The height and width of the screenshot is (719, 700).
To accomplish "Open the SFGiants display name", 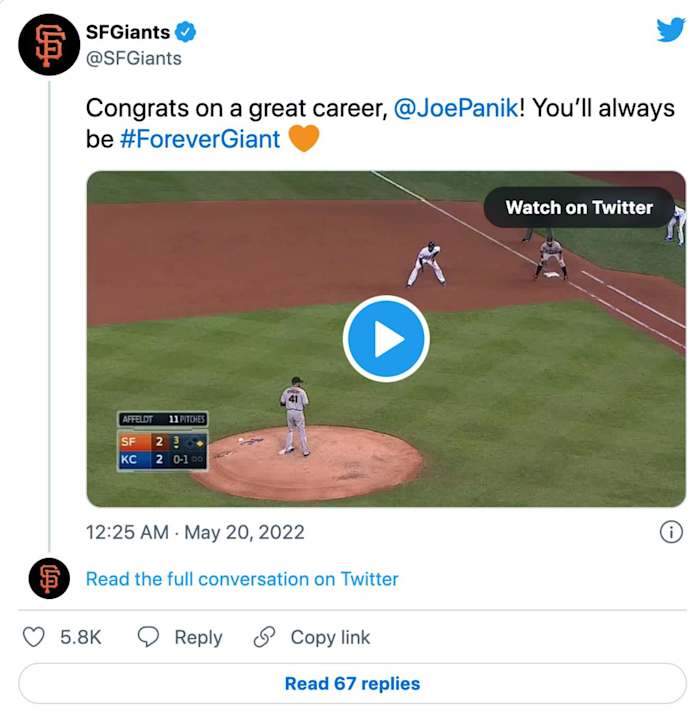I will click(128, 32).
